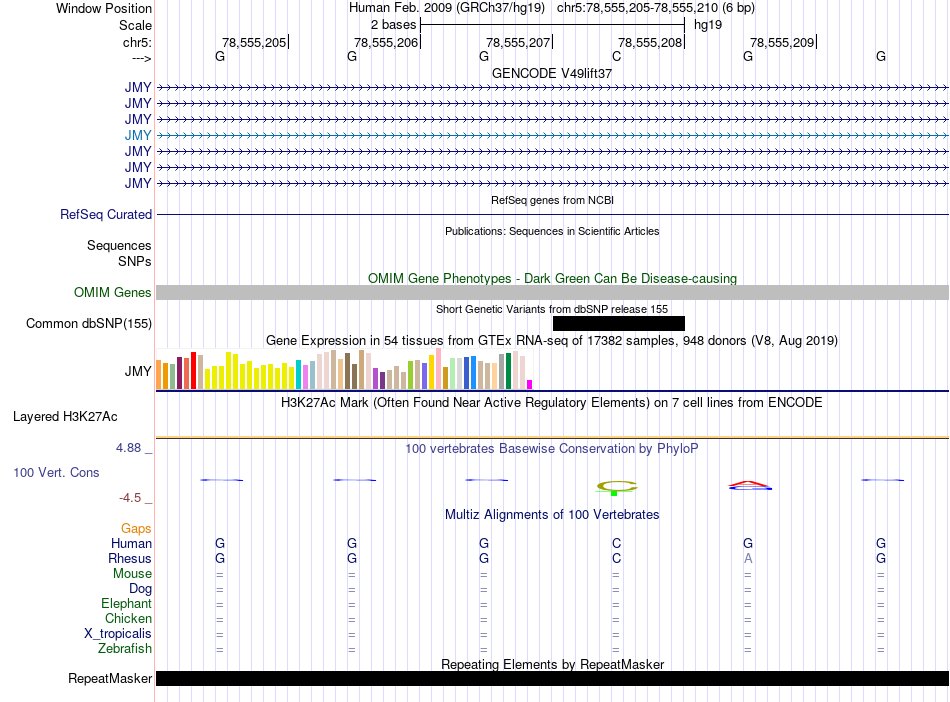Click the Sequences track label
This screenshot has width=950, height=702.
pos(119,245)
